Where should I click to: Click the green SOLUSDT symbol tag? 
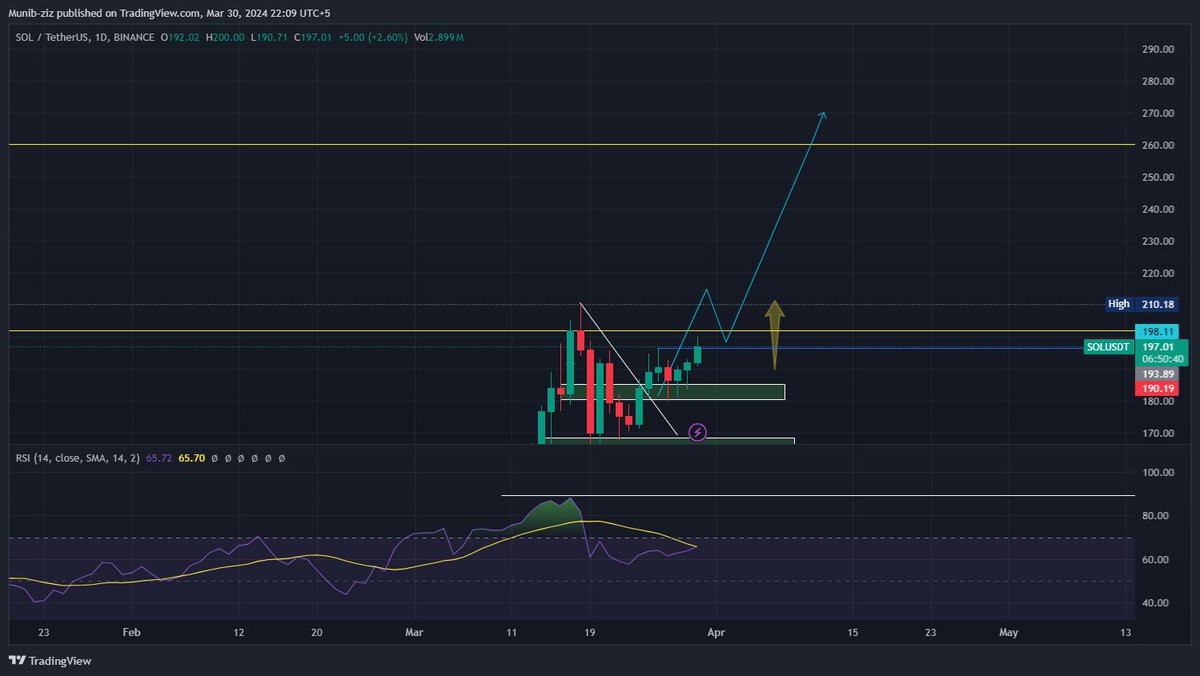point(1108,346)
